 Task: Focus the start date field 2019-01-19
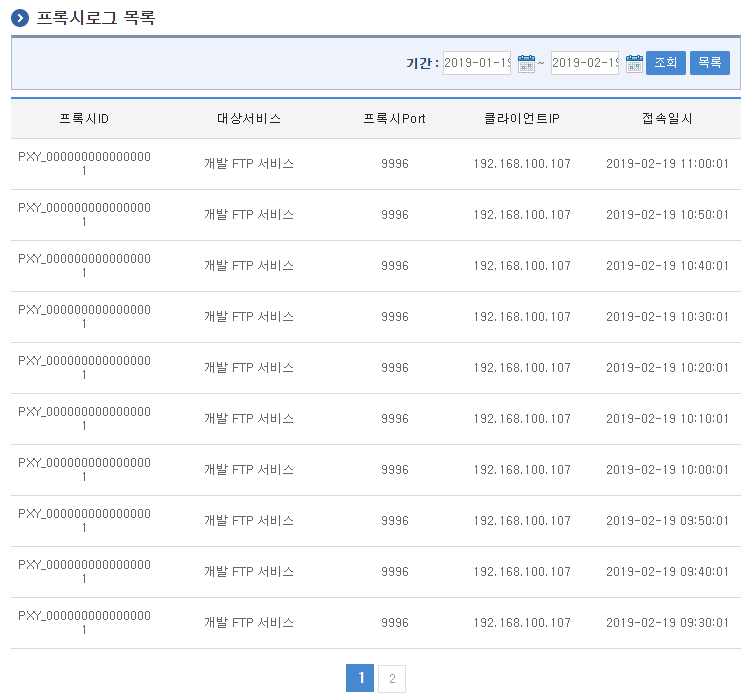pos(477,63)
